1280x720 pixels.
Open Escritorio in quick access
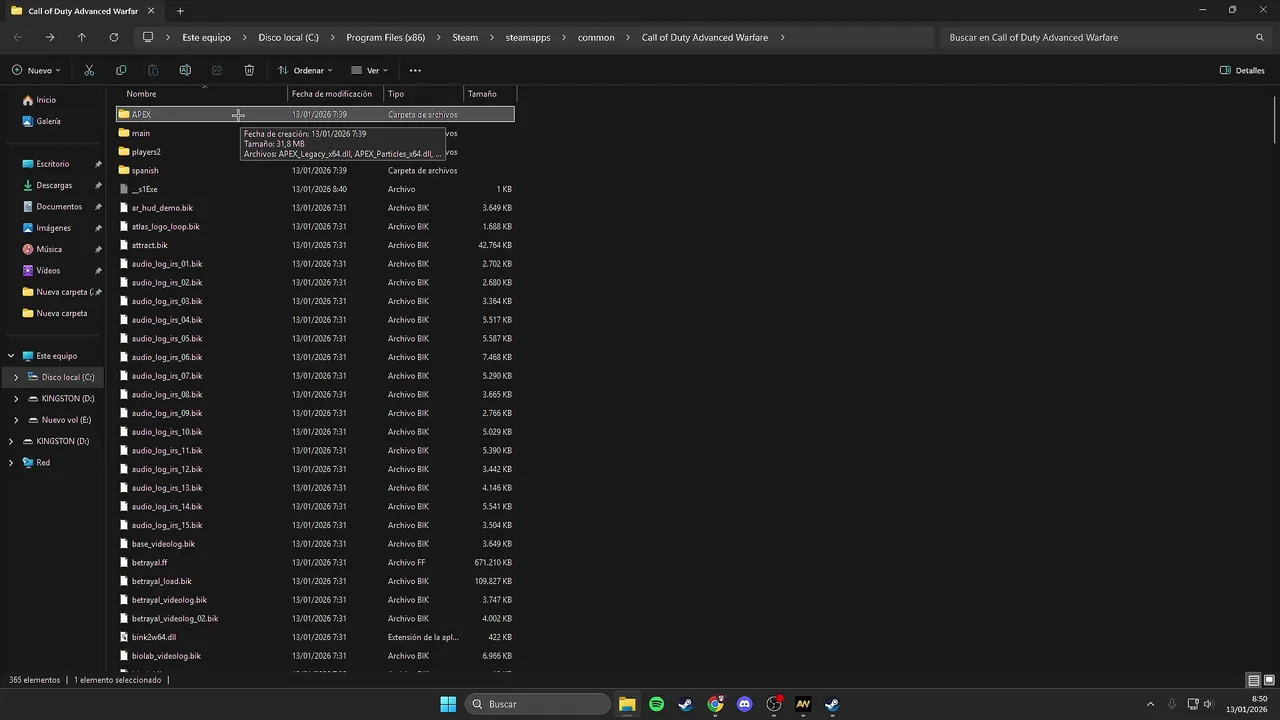[x=53, y=164]
